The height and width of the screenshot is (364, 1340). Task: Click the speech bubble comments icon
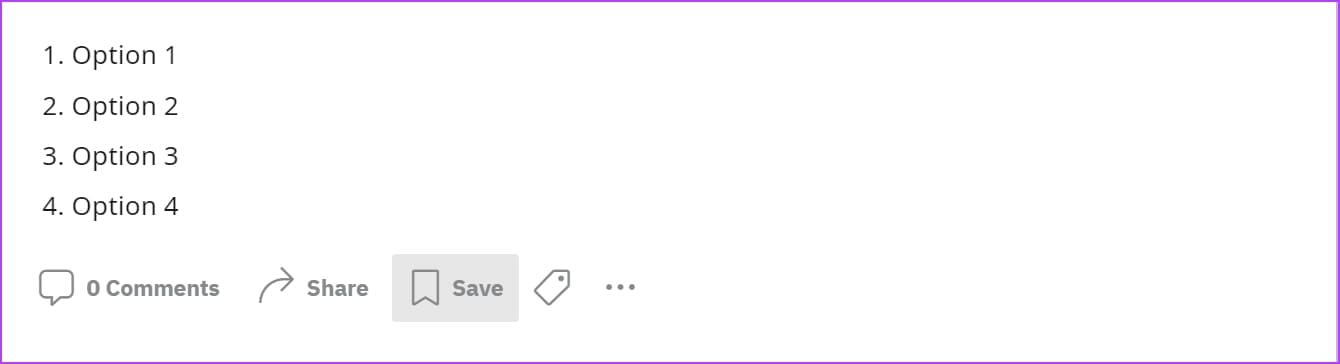click(56, 288)
